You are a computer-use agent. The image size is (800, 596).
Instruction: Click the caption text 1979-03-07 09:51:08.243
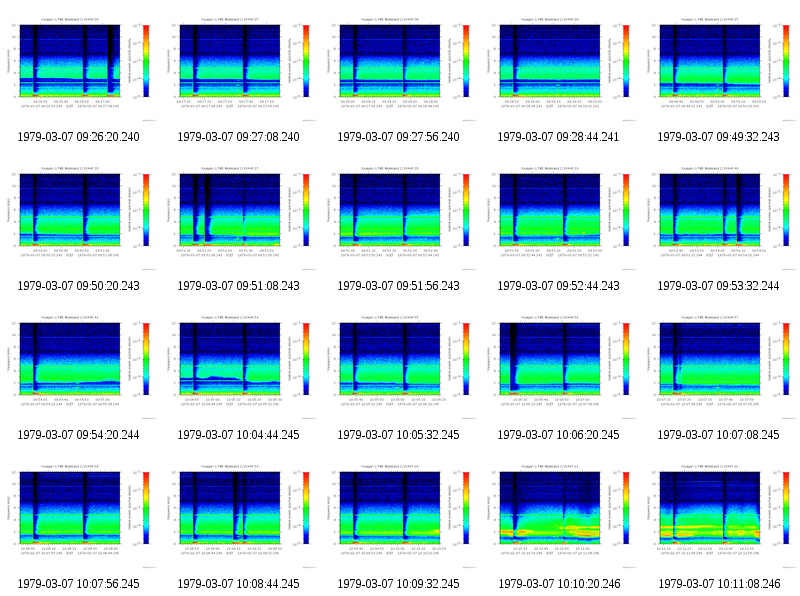click(x=238, y=286)
